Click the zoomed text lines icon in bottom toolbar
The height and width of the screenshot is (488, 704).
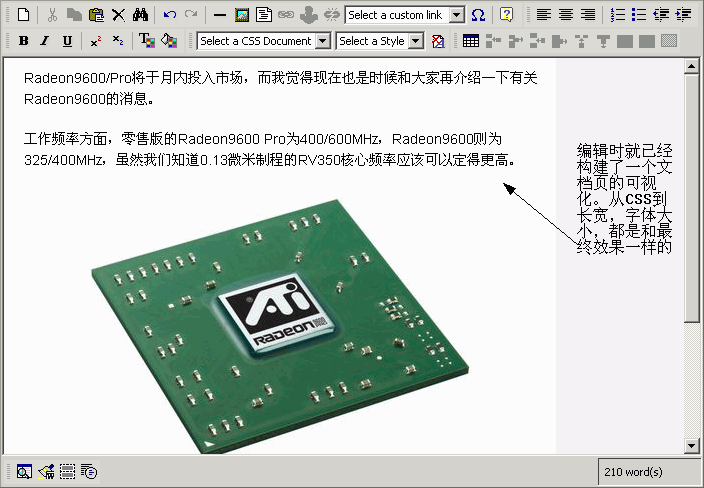point(89,472)
